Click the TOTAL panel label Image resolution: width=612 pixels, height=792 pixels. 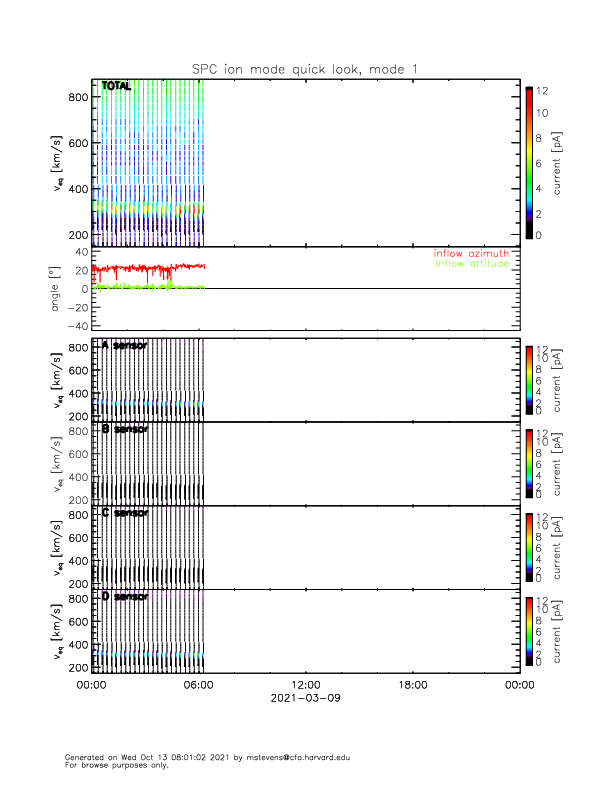(117, 87)
